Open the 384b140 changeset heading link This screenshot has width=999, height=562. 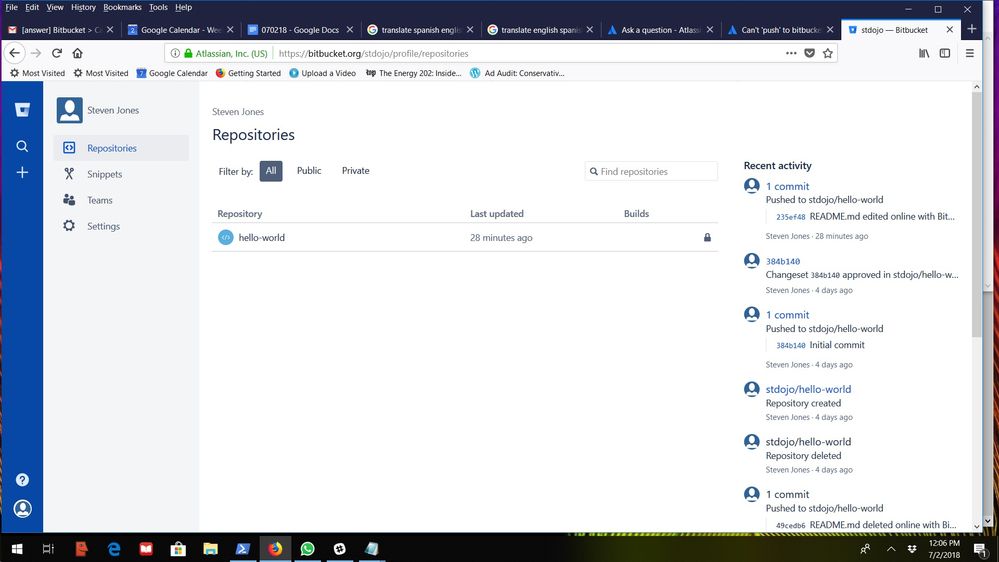pyautogui.click(x=782, y=261)
